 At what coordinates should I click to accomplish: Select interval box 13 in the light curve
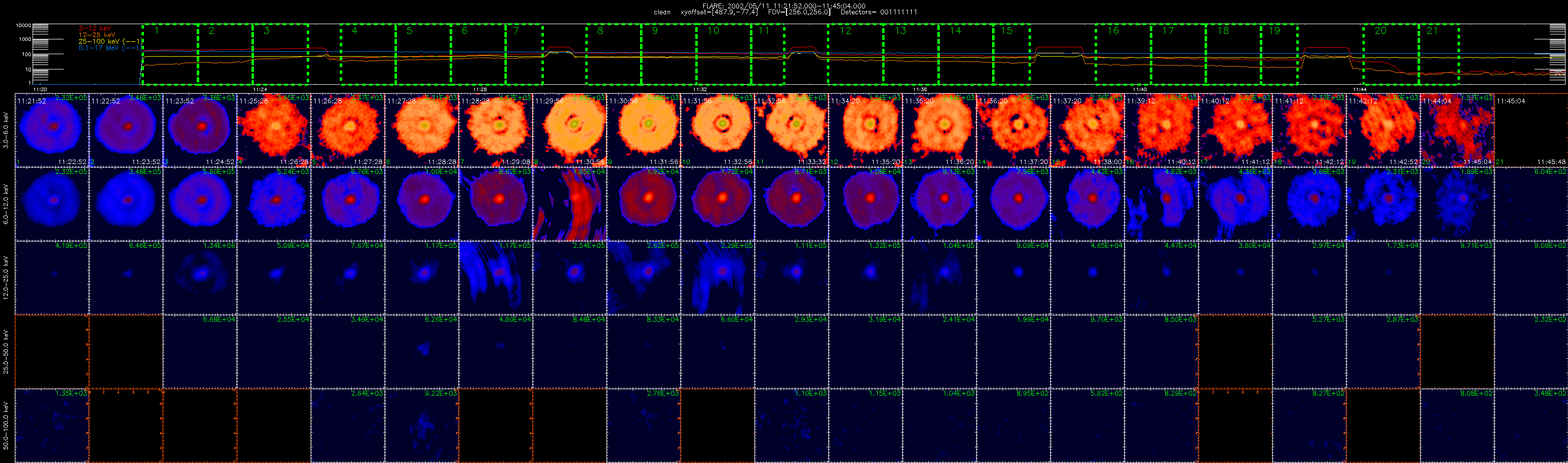[911, 54]
